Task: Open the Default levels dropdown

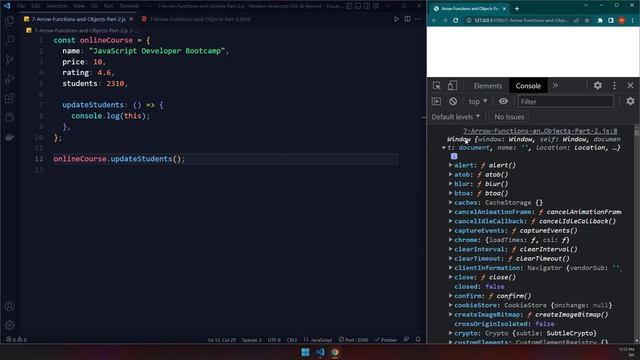Action: coord(456,117)
